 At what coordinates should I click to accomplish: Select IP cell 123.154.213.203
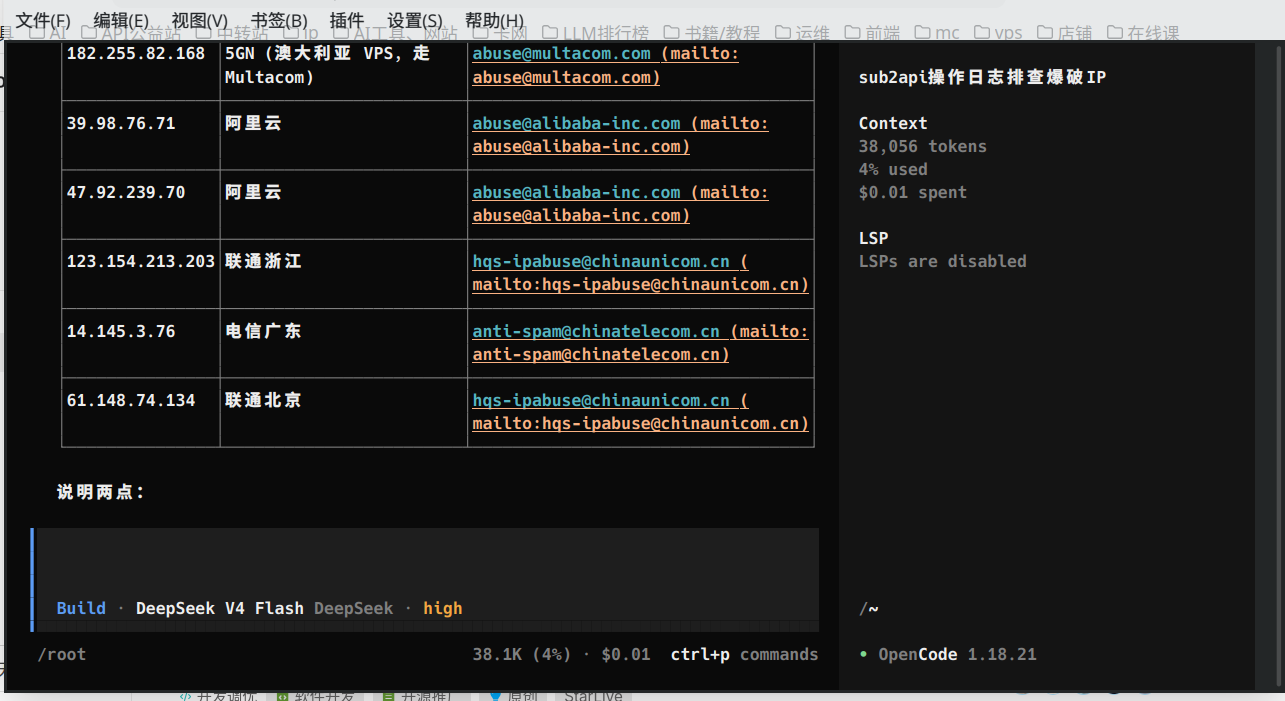[140, 262]
